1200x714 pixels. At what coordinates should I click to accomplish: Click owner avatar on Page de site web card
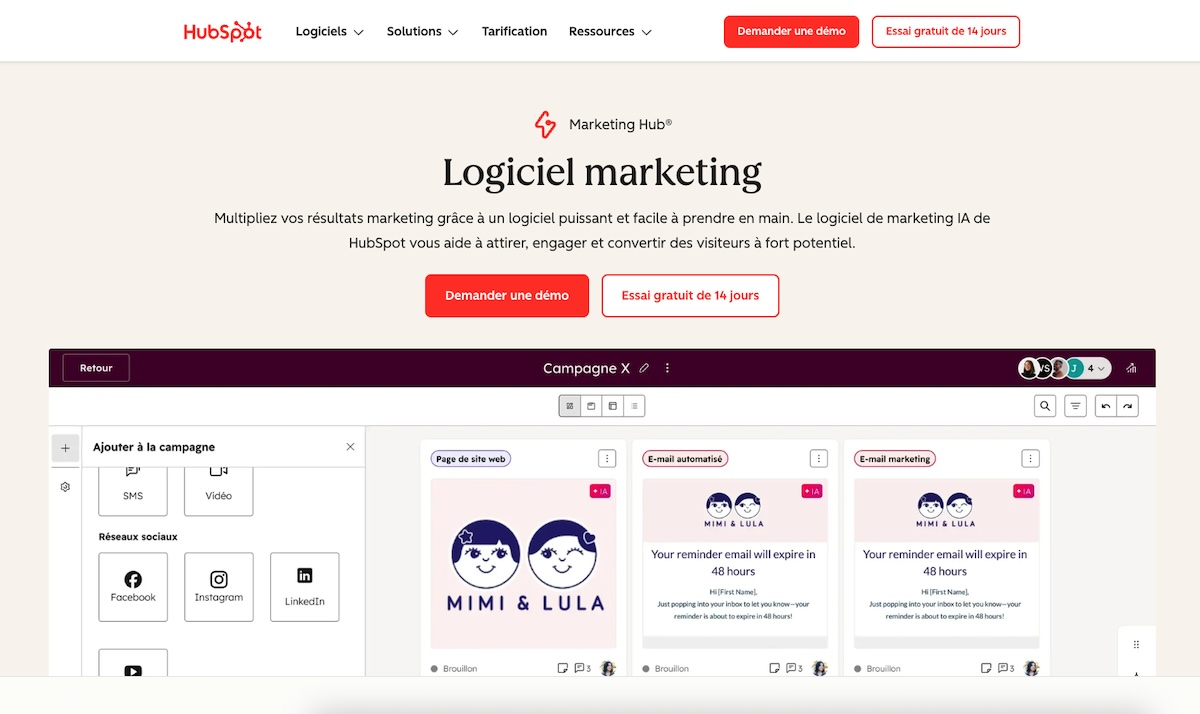(608, 668)
